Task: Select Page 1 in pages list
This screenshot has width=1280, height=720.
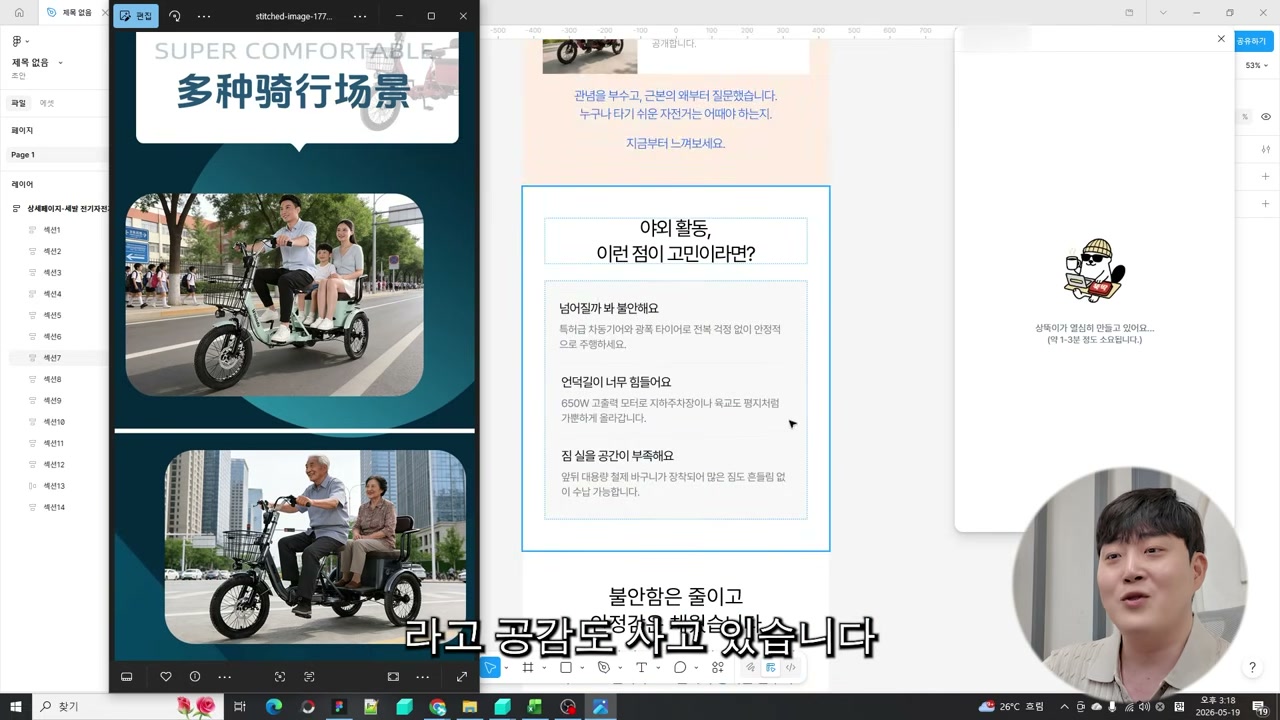Action: (55, 155)
